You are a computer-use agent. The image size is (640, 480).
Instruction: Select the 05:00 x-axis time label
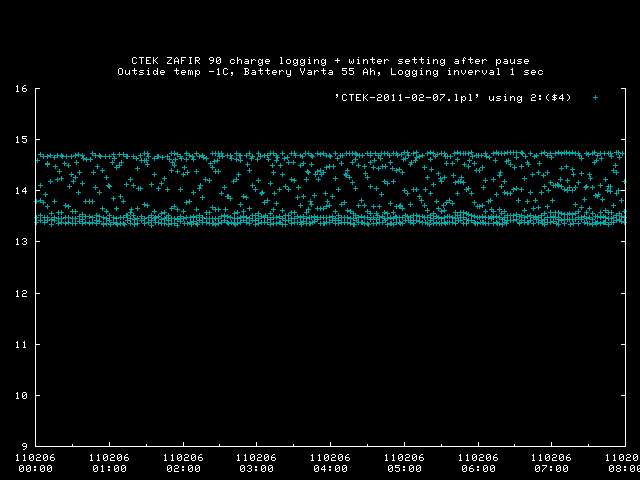pyautogui.click(x=403, y=468)
